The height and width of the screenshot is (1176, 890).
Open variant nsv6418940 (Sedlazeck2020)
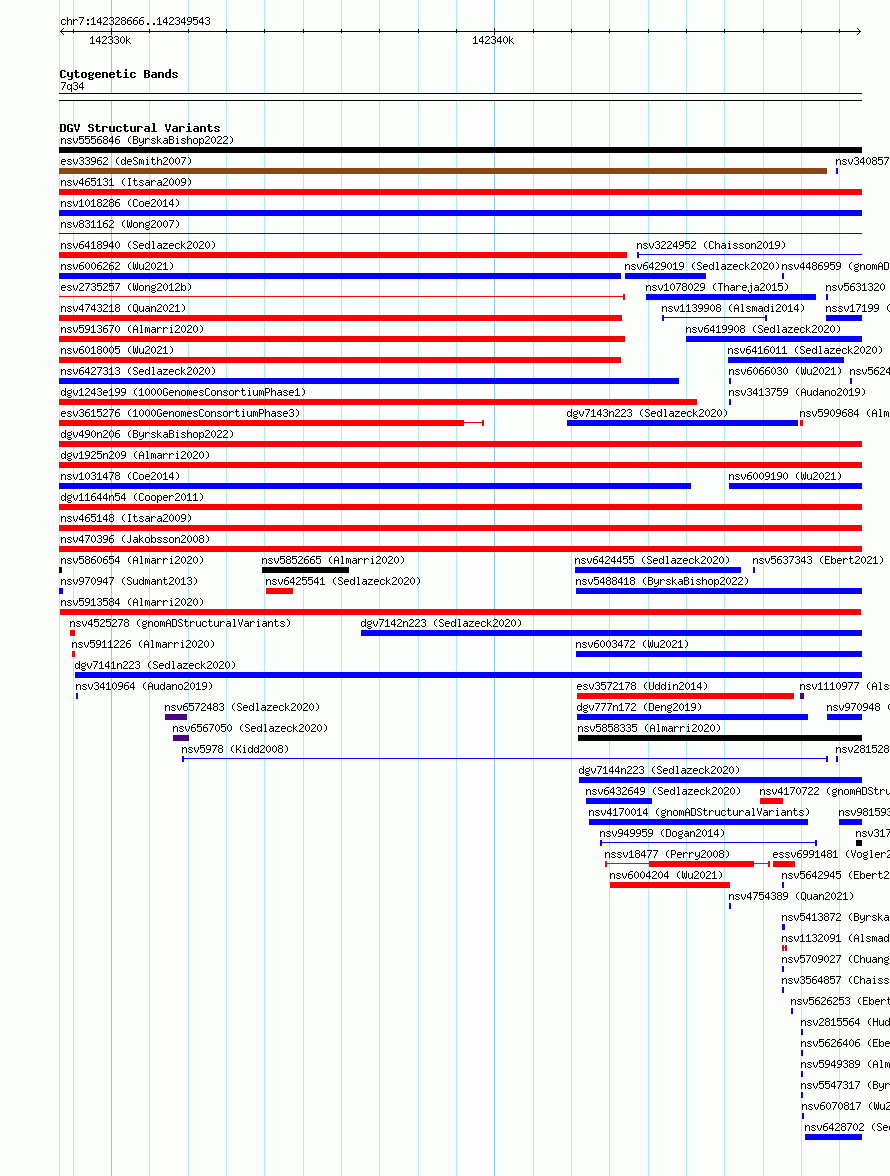coord(138,245)
